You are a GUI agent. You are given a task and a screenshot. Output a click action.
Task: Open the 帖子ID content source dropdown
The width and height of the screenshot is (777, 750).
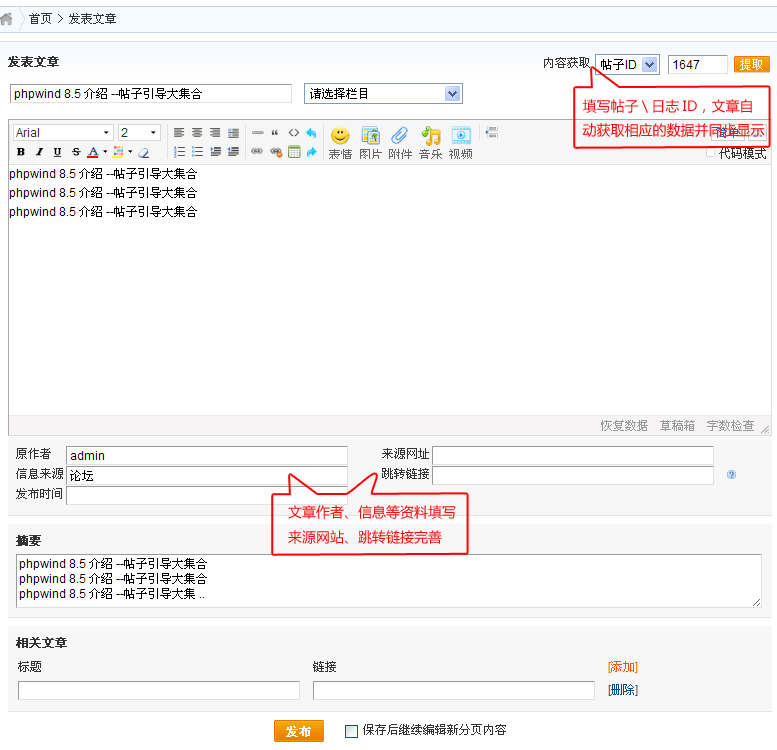(627, 64)
